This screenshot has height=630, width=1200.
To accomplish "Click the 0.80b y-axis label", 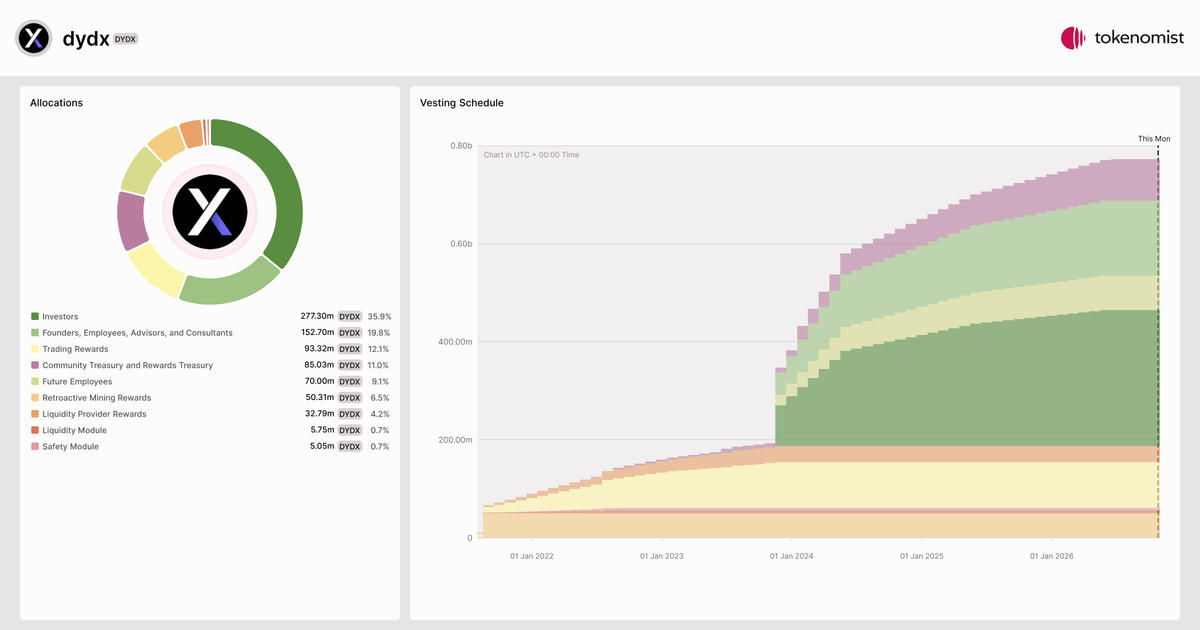I will point(460,146).
